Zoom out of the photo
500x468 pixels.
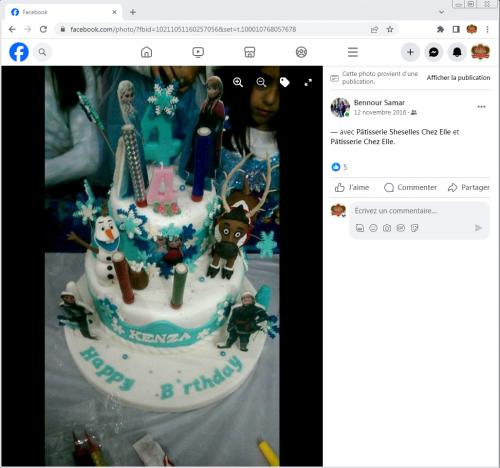click(261, 82)
